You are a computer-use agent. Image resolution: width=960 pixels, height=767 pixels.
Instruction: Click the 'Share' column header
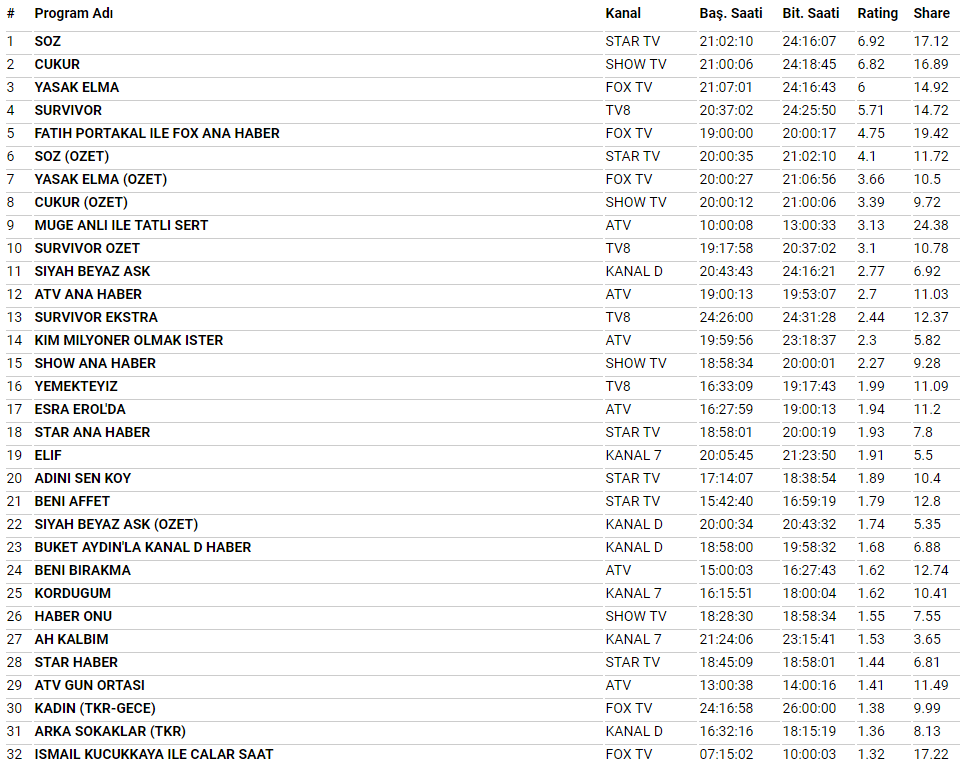point(931,13)
